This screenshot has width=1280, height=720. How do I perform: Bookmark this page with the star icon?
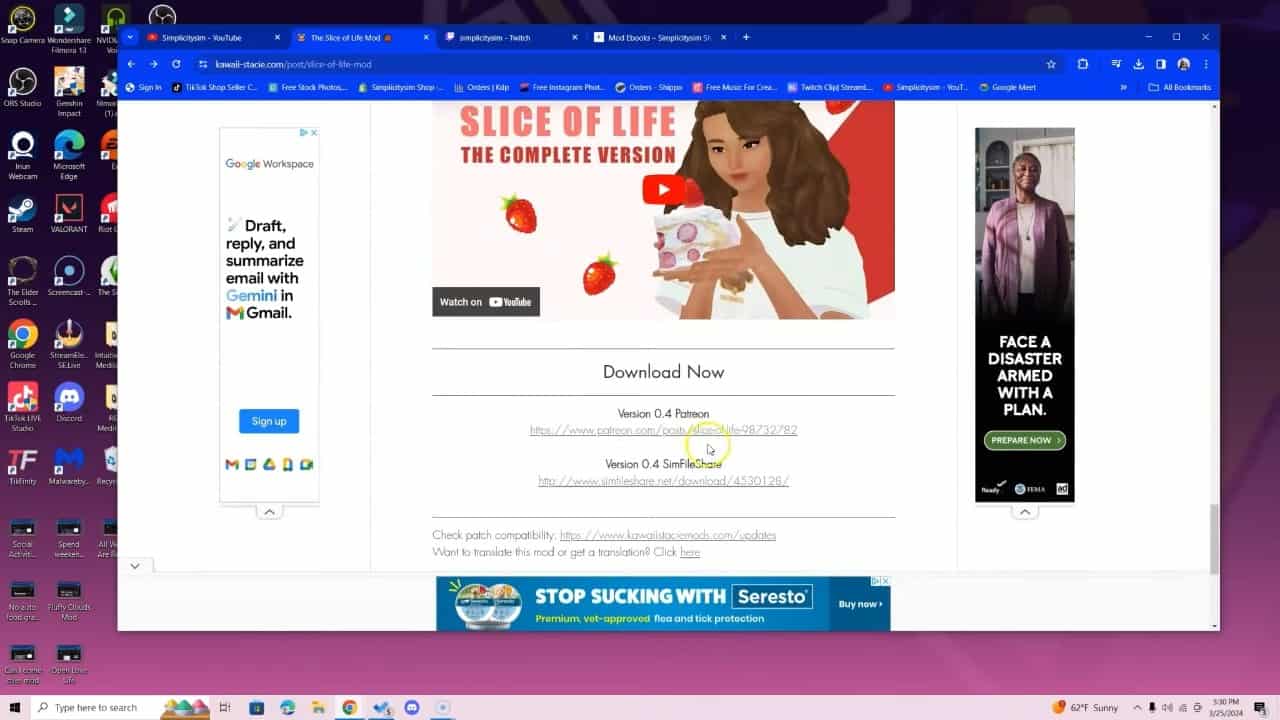coord(1051,64)
